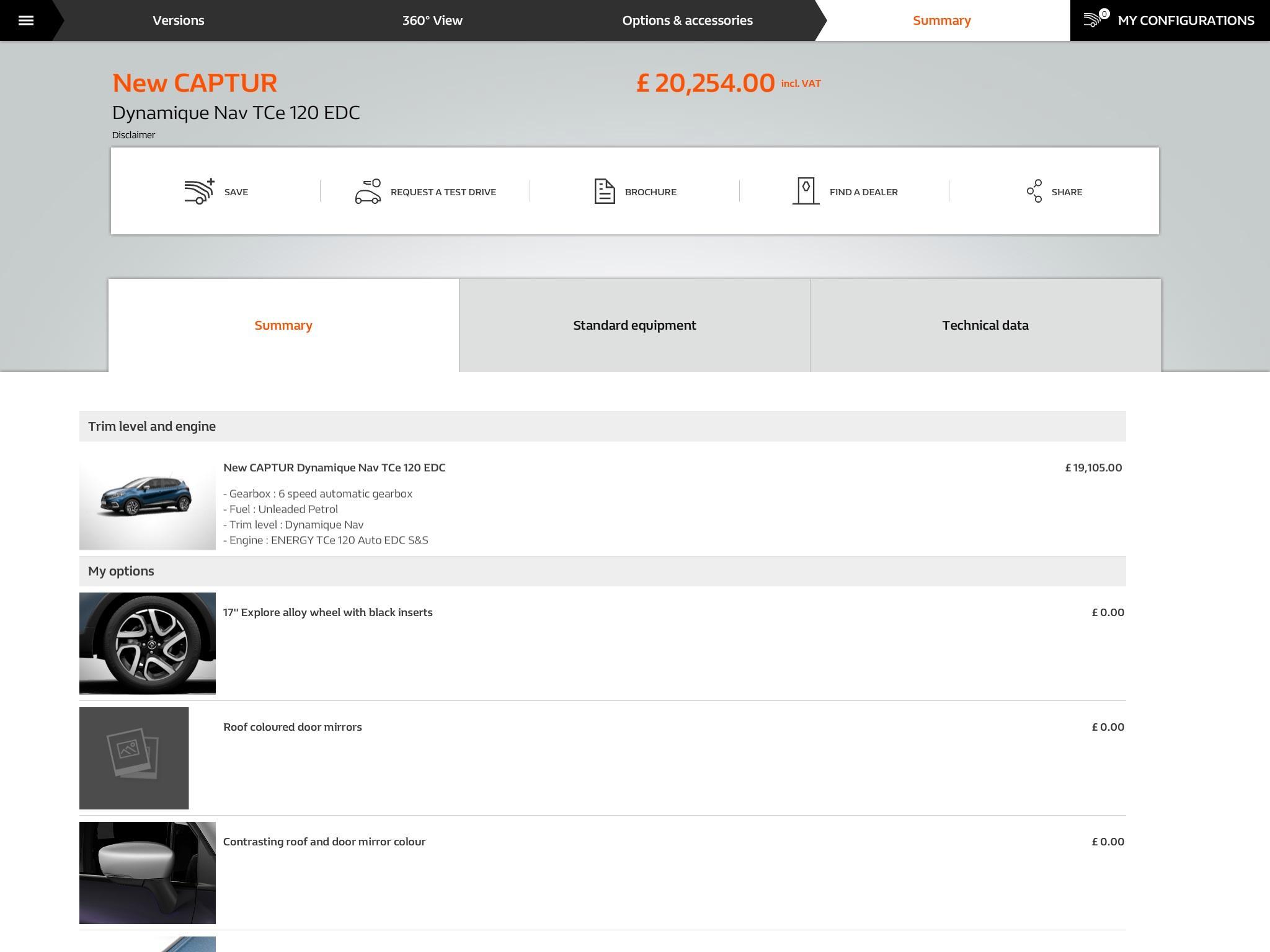
Task: Click the £20,254.00 price text
Action: pos(705,82)
